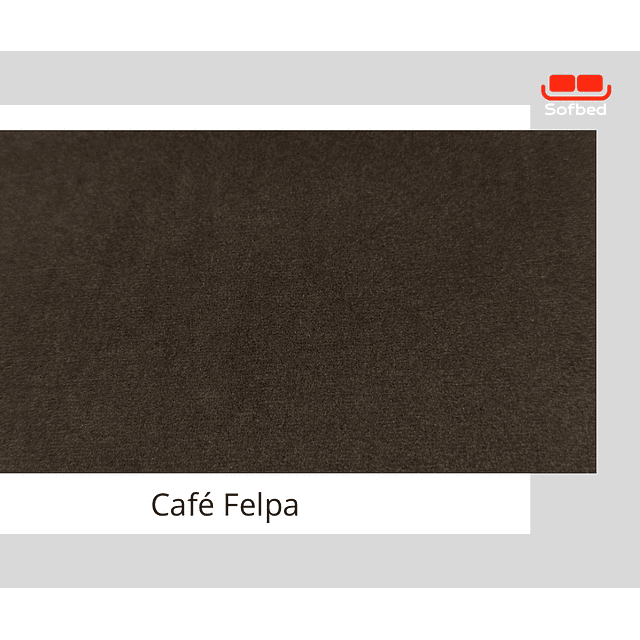640x640 pixels.
Task: Click the white strip above the fabric sample
Action: (x=265, y=118)
